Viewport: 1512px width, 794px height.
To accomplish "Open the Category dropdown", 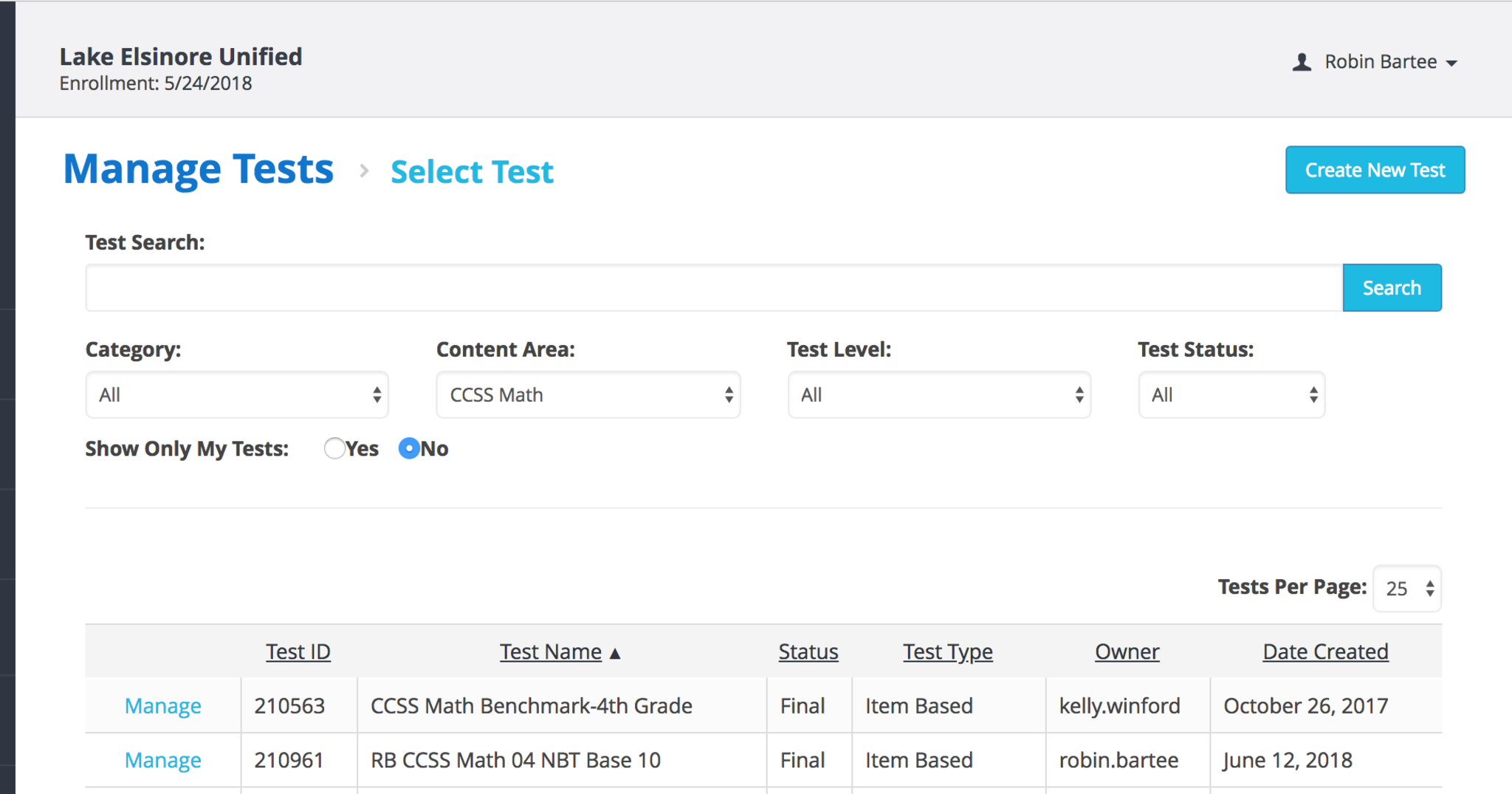I will [237, 395].
